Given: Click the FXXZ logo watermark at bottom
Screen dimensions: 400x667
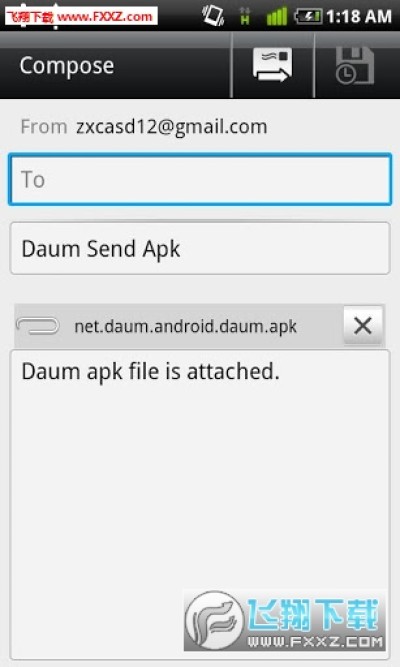Looking at the screenshot, I should tap(284, 620).
